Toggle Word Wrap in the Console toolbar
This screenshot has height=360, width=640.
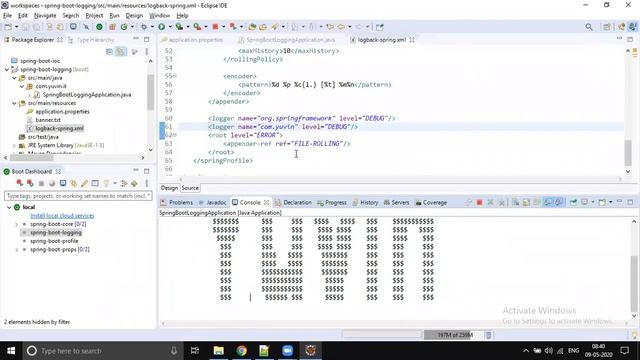537,202
